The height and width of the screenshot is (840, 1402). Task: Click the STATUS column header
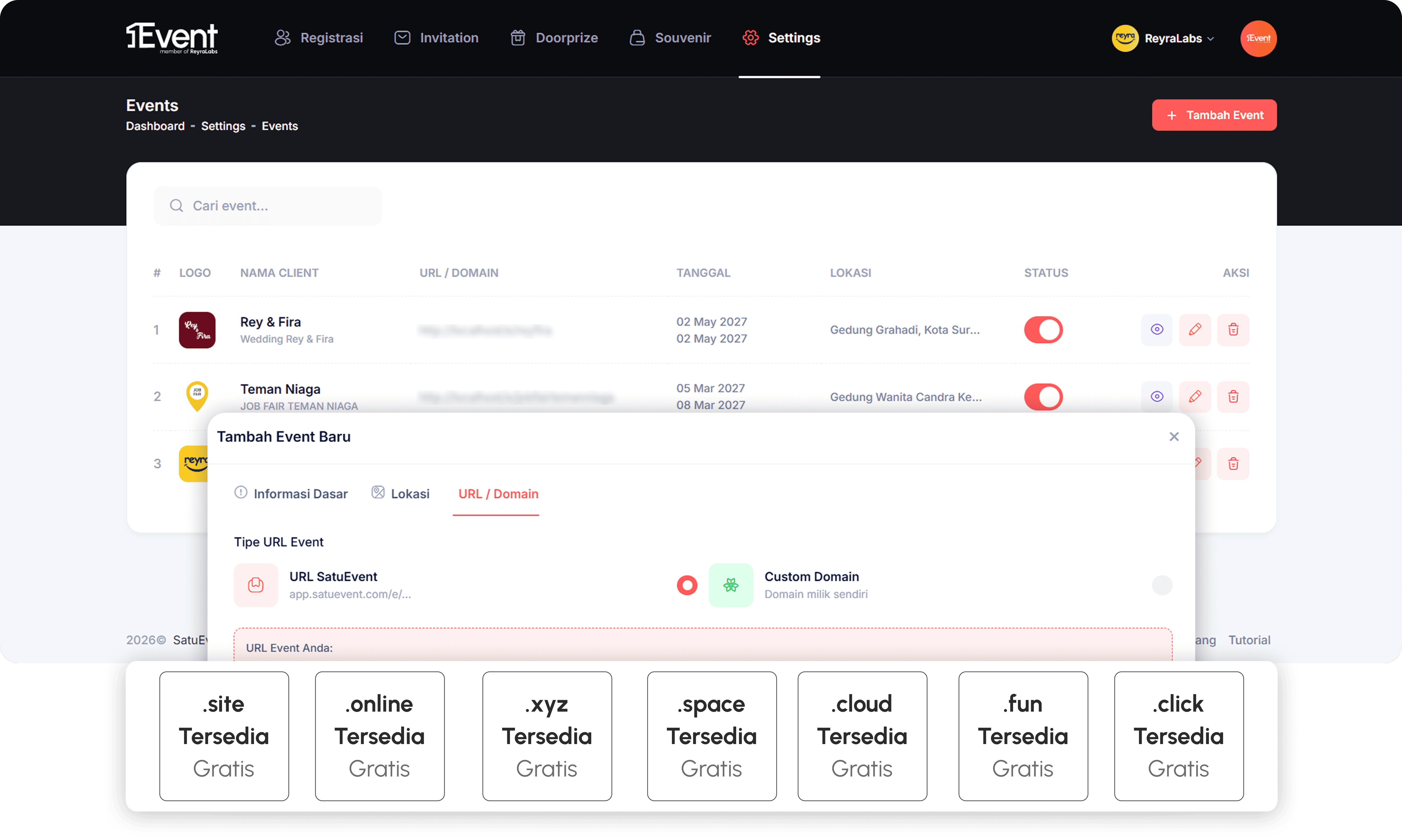[1046, 273]
